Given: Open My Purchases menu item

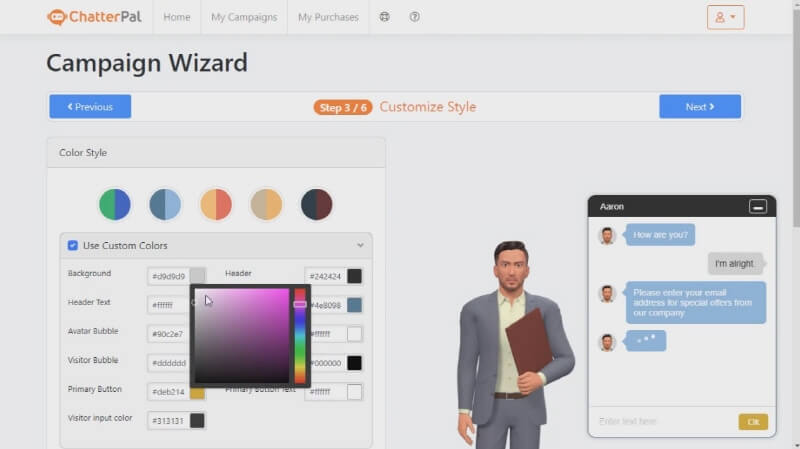Looking at the screenshot, I should (328, 17).
